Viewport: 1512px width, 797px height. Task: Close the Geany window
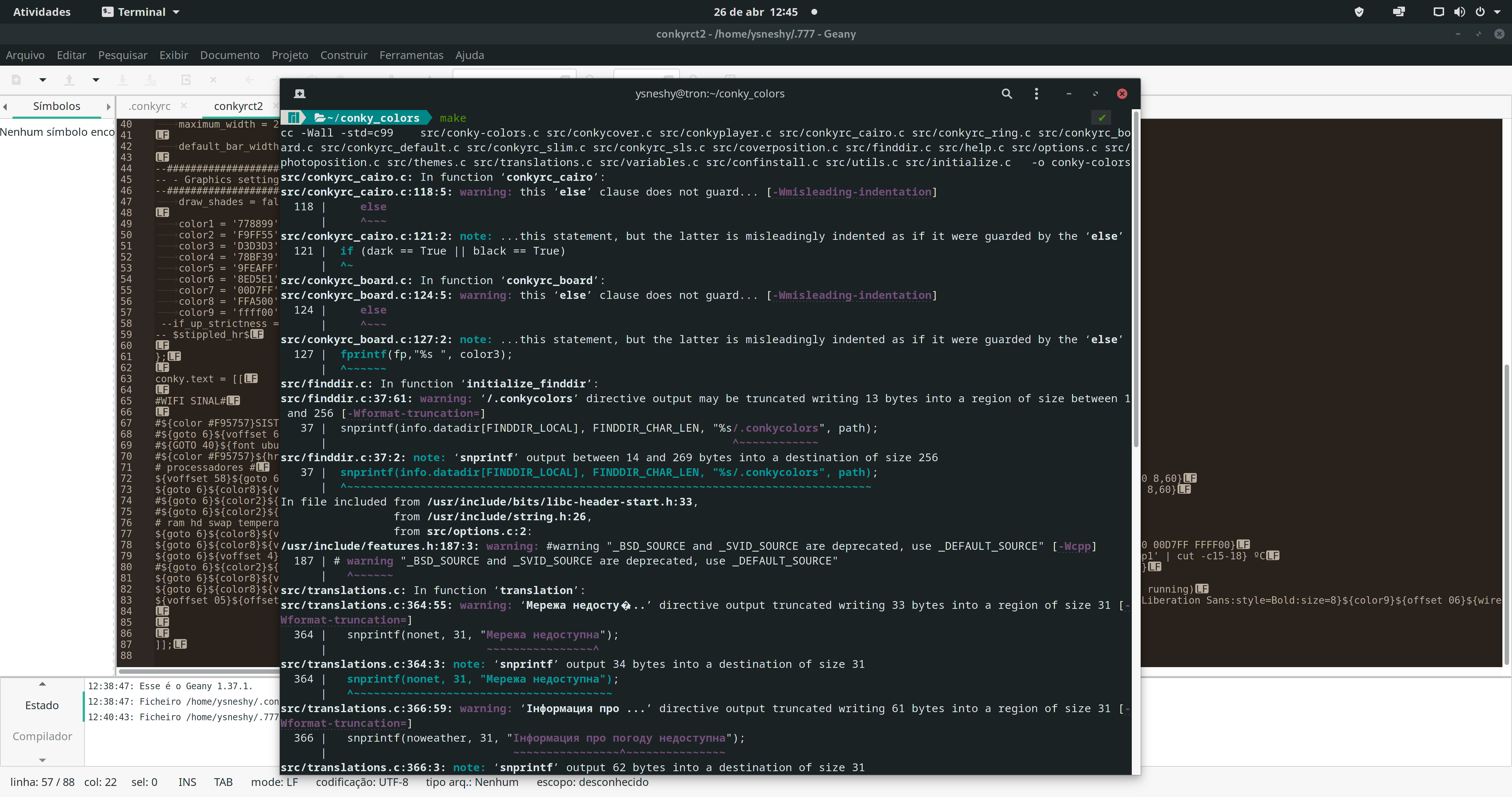coord(1499,34)
